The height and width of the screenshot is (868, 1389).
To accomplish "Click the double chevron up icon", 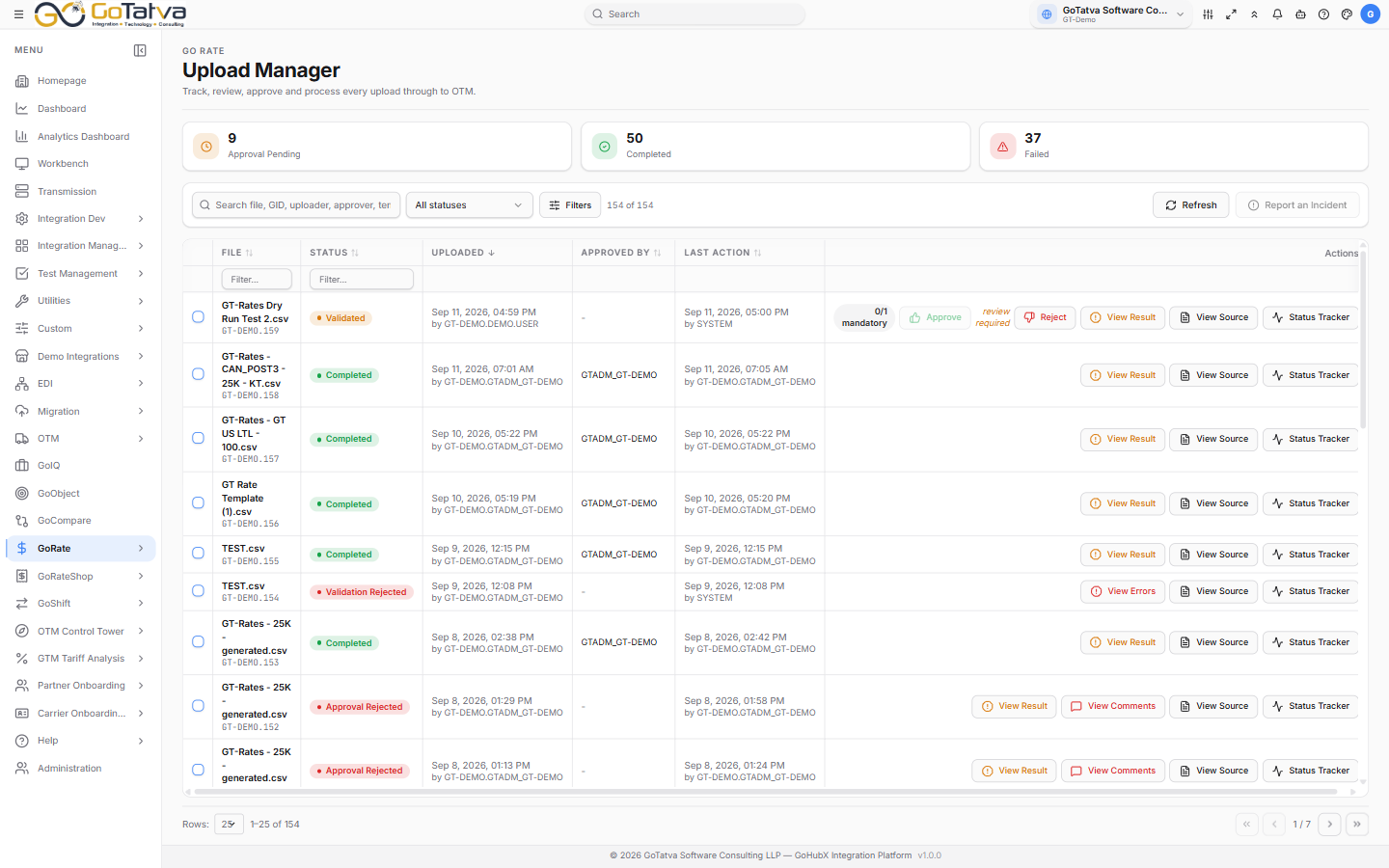I will click(1254, 14).
